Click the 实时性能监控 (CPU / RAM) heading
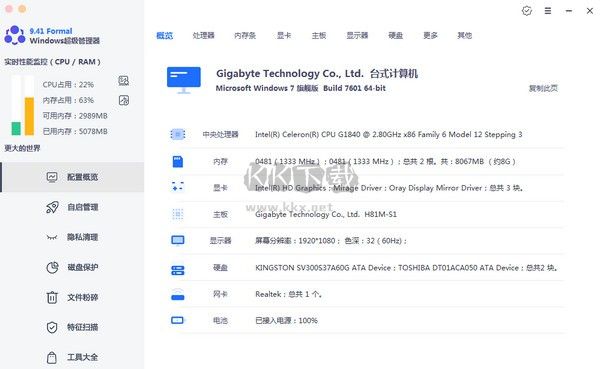This screenshot has height=369, width=600. [x=52, y=62]
